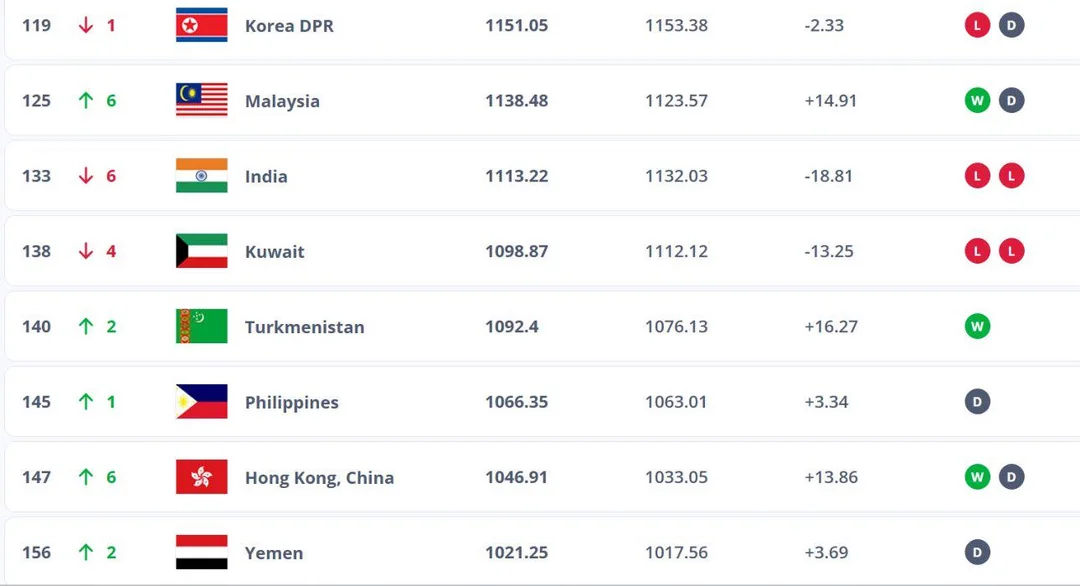Select the Hong Kong, China flag

tap(201, 477)
